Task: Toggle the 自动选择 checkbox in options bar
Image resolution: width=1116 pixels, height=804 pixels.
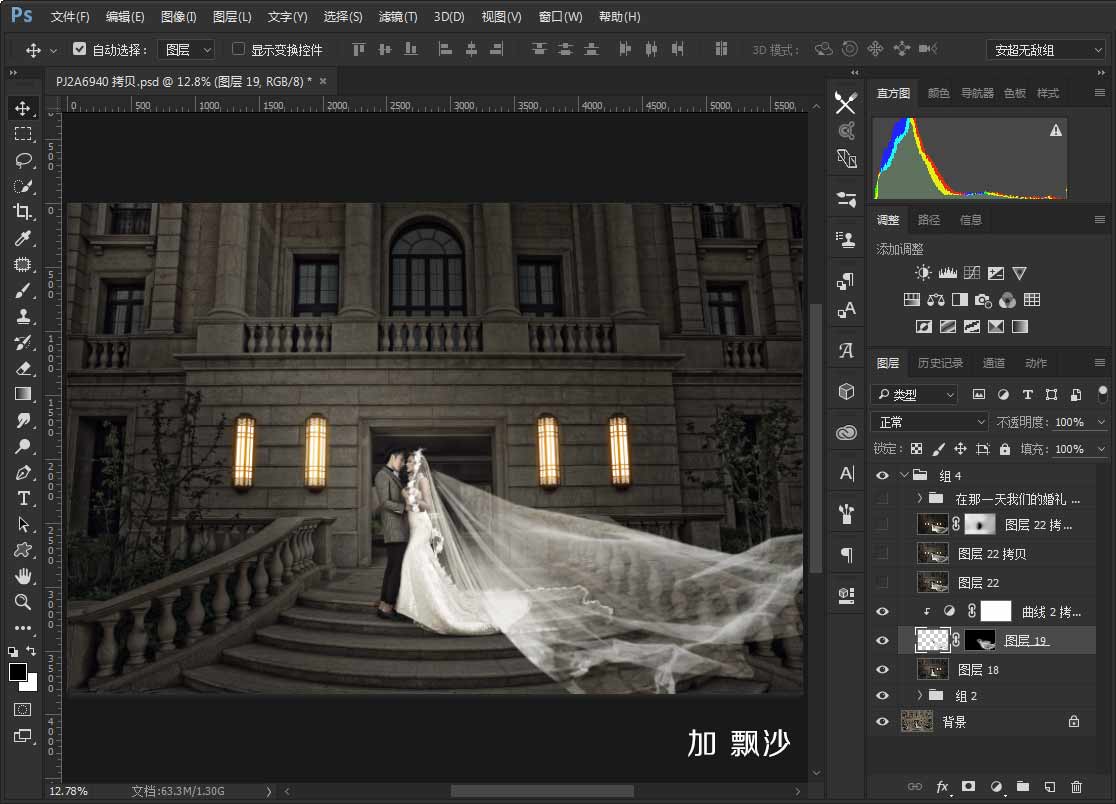Action: click(x=79, y=48)
